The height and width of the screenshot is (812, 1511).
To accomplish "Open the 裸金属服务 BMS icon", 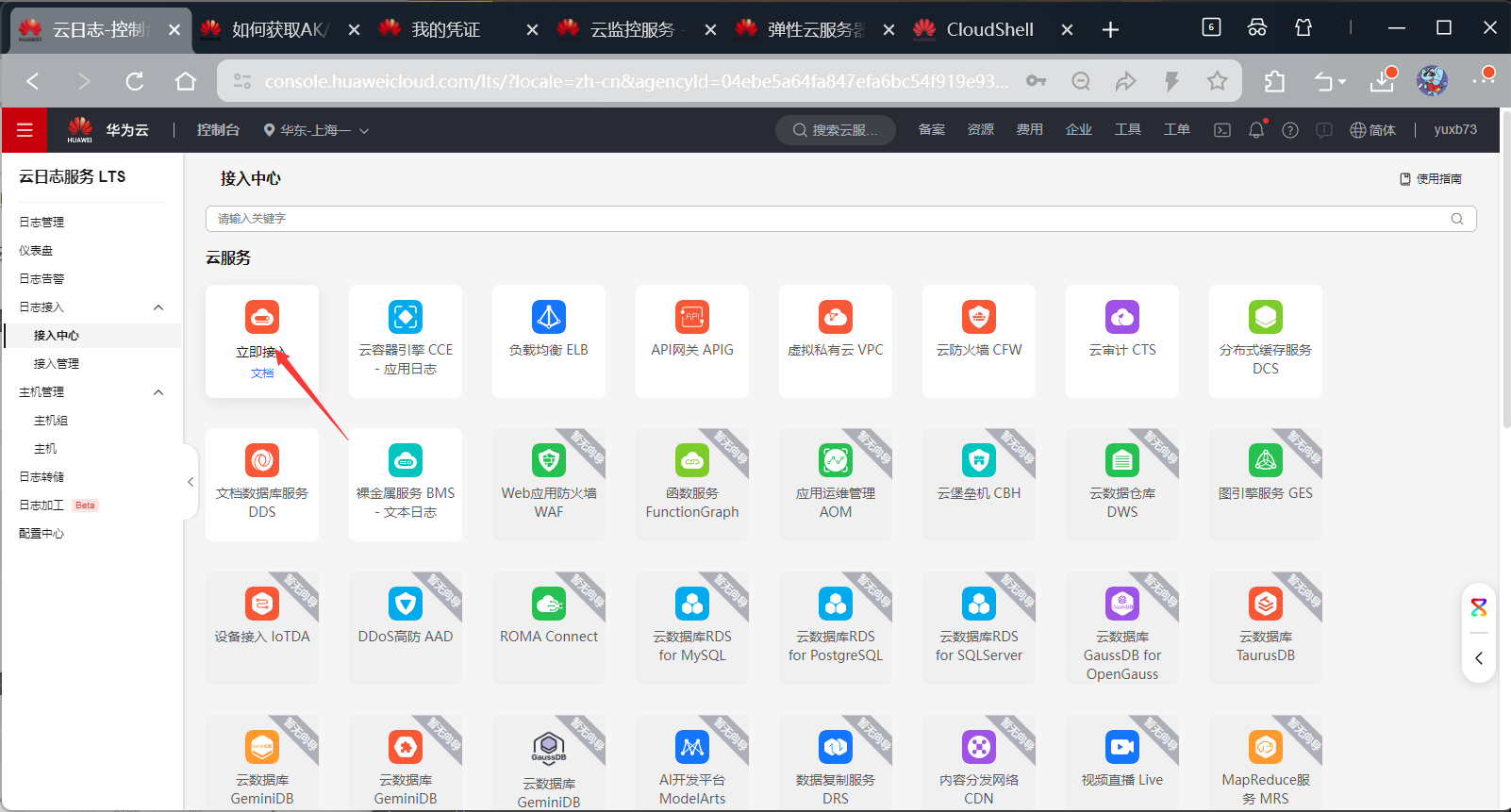I will tap(406, 460).
